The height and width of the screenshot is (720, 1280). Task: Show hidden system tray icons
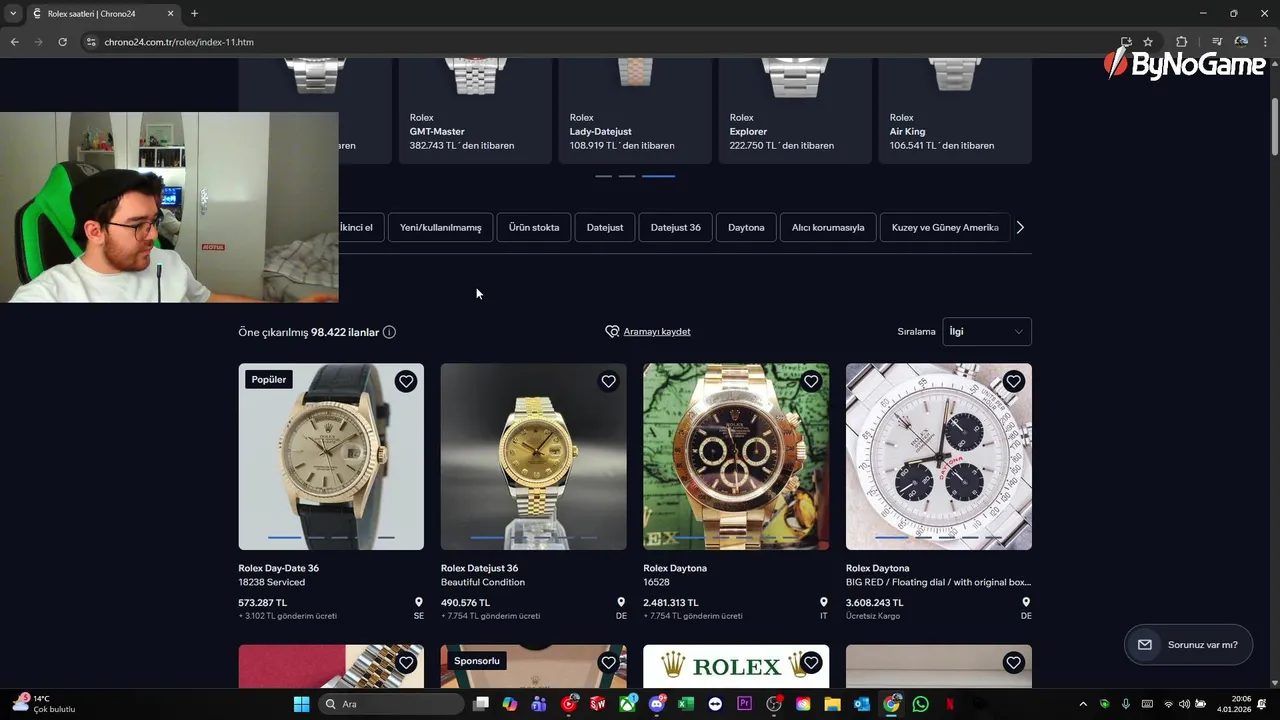tap(1083, 704)
